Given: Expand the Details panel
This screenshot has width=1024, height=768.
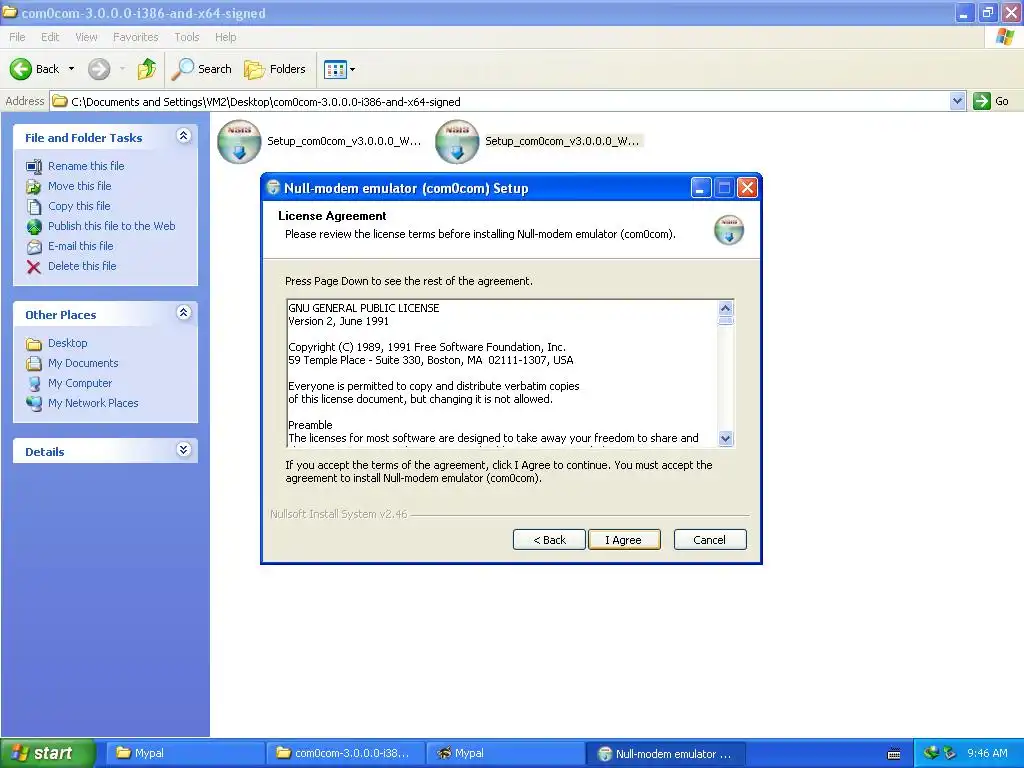Looking at the screenshot, I should [x=184, y=450].
